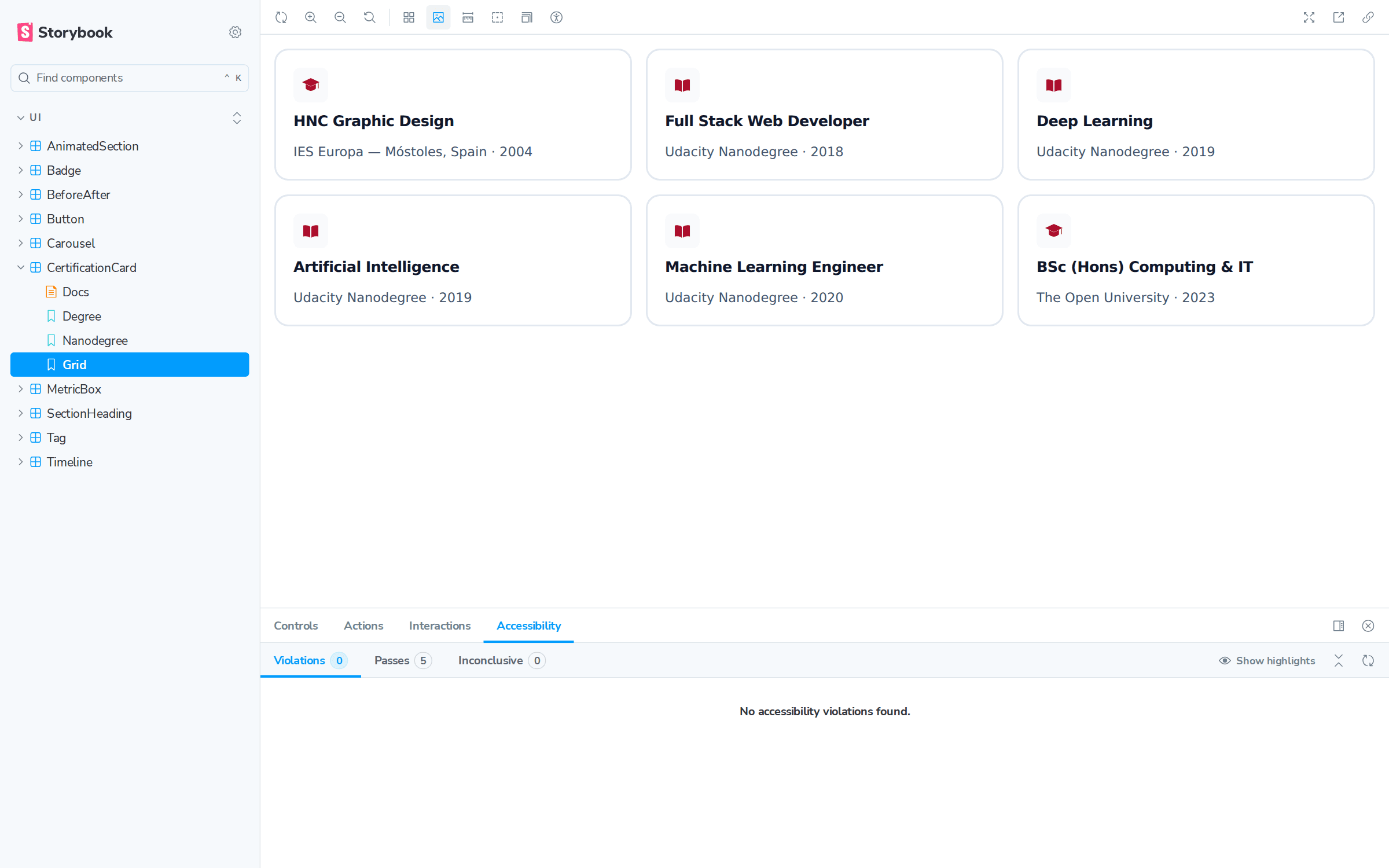The width and height of the screenshot is (1389, 868).
Task: Zoom in on the story canvas
Action: (x=311, y=17)
